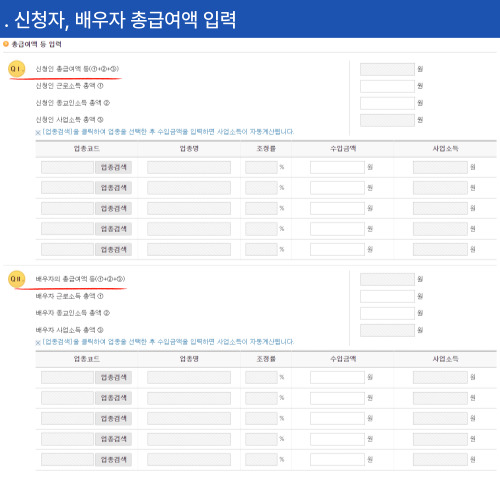Viewport: 500px width, 500px height.
Task: Click 업종검색 in applicant table's fourth row
Action: click(x=113, y=229)
